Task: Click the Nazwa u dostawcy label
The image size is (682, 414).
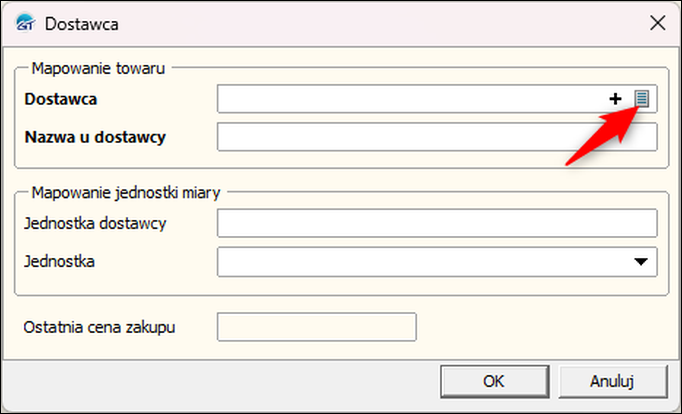Action: click(94, 137)
